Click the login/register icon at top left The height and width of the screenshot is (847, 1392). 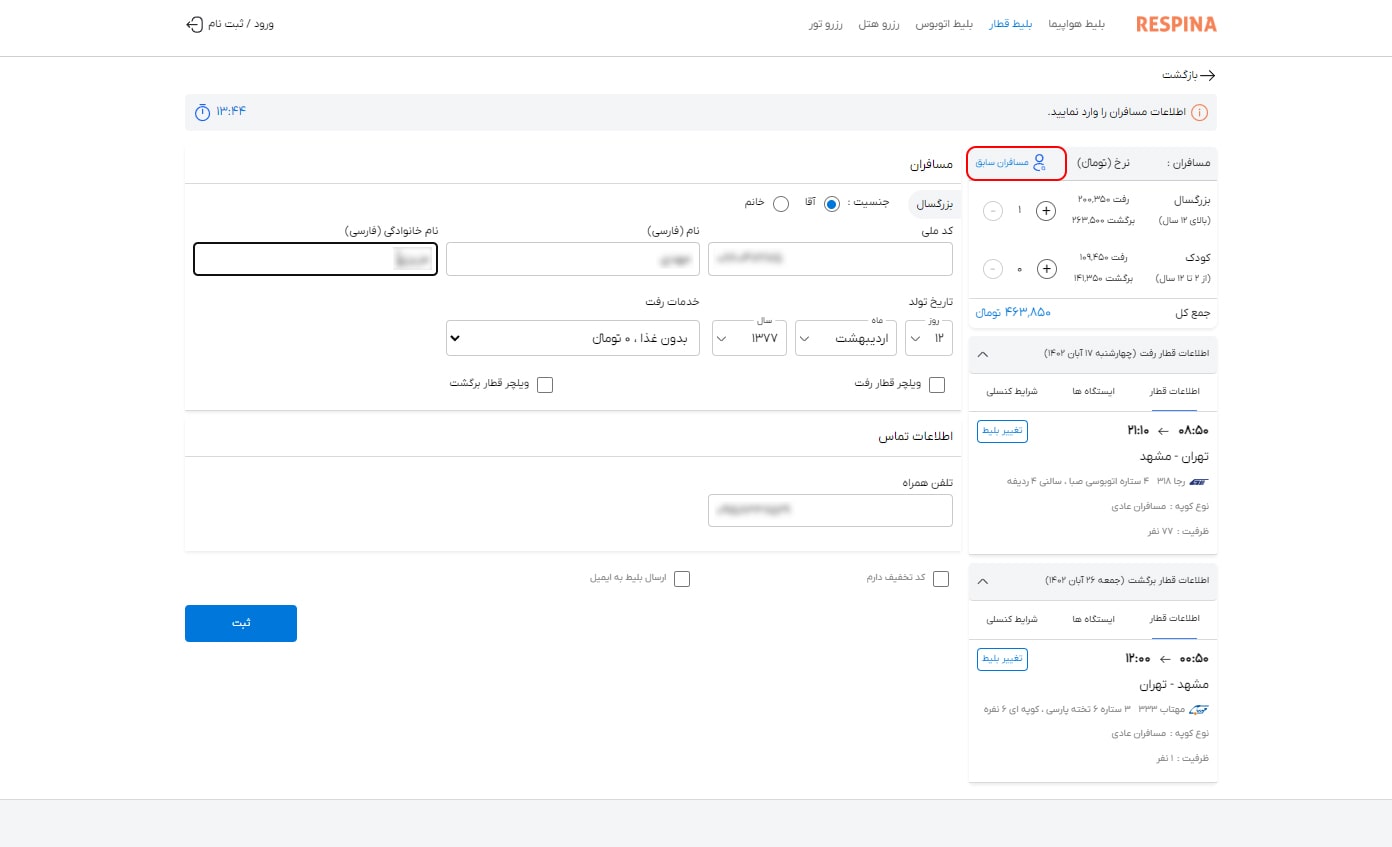195,24
